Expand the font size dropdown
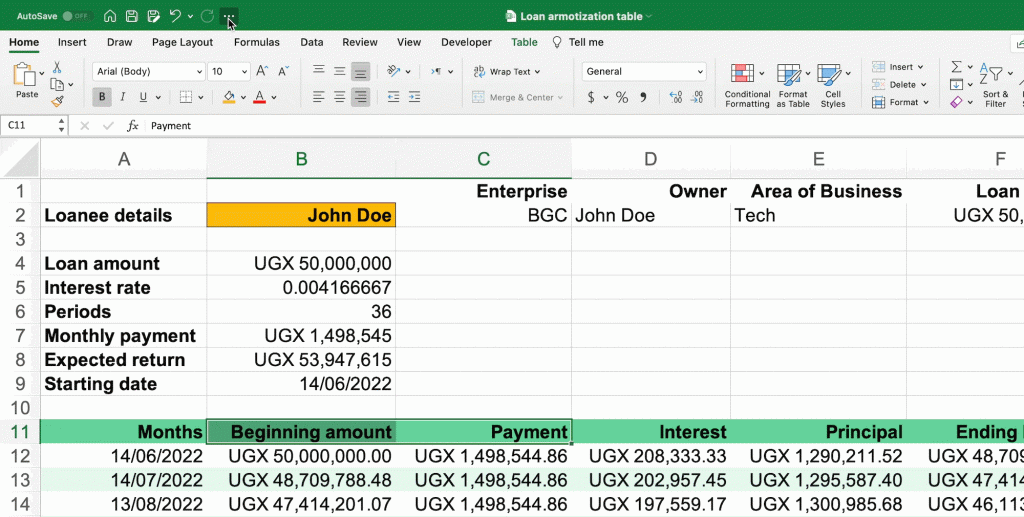 click(244, 71)
